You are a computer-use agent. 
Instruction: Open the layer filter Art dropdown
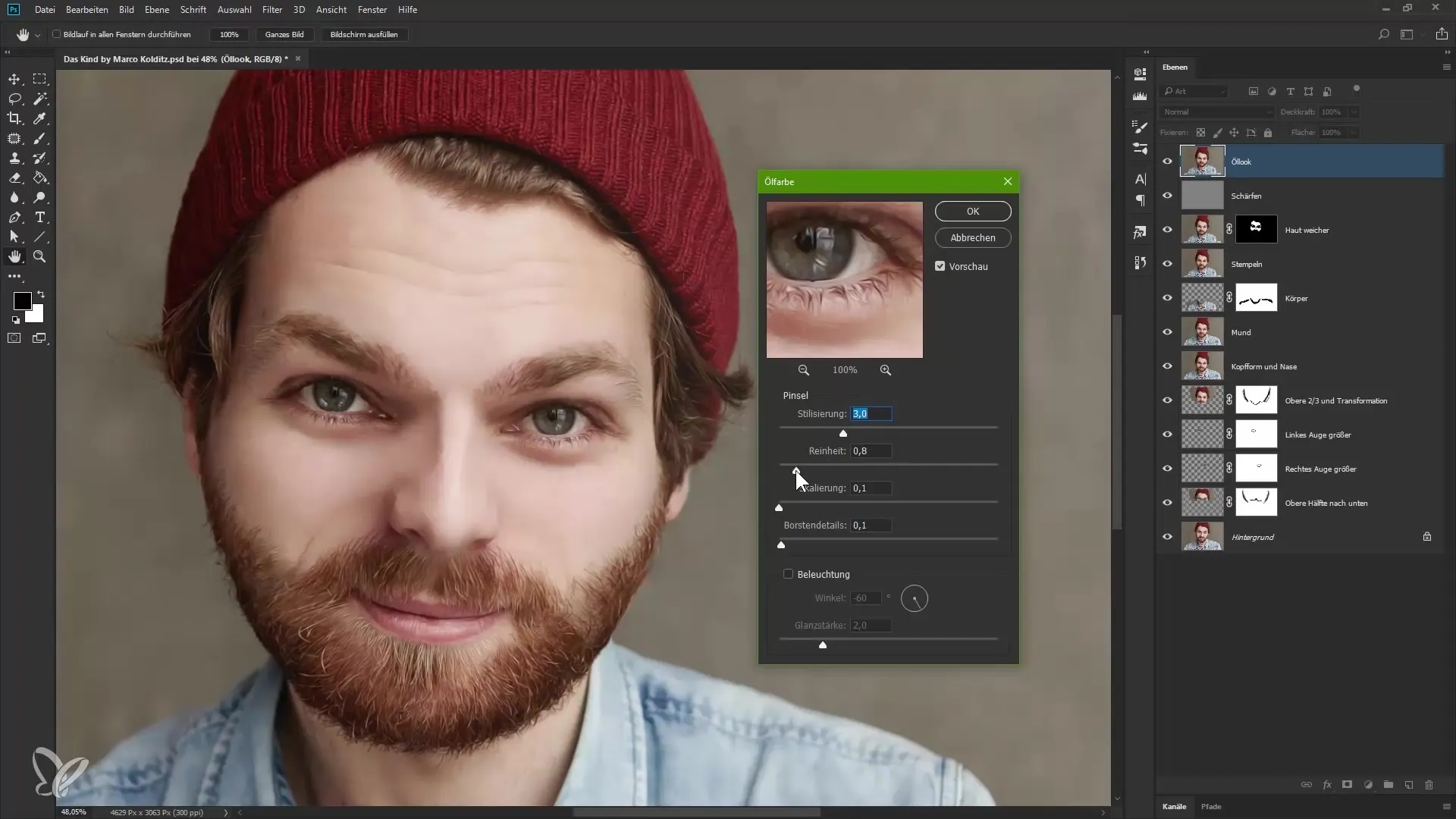pyautogui.click(x=1194, y=91)
